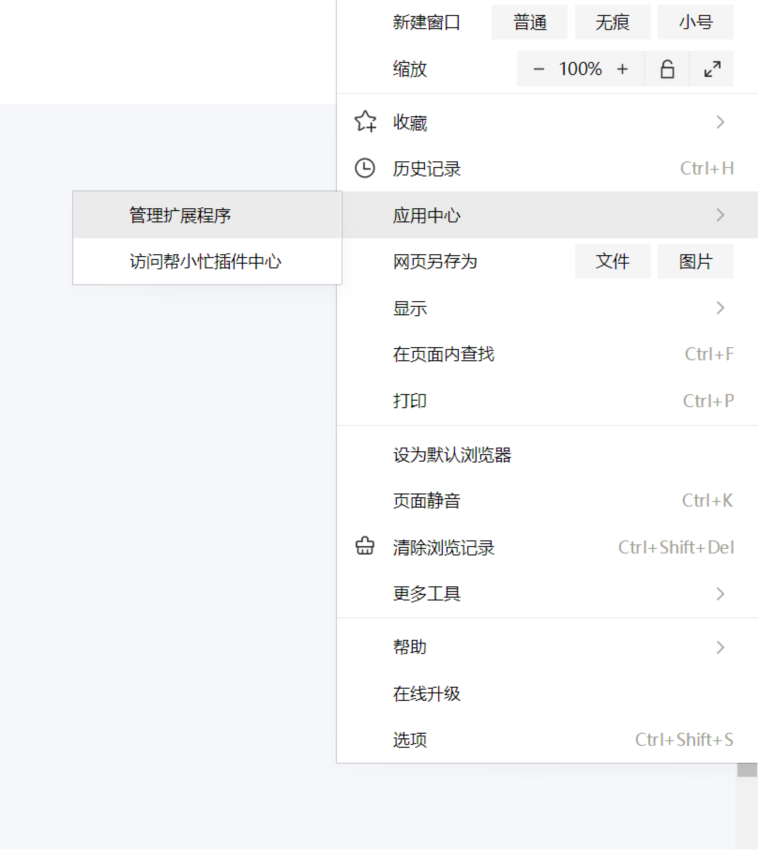Expand the 显示 submenu arrow
This screenshot has width=758, height=850.
[x=720, y=308]
